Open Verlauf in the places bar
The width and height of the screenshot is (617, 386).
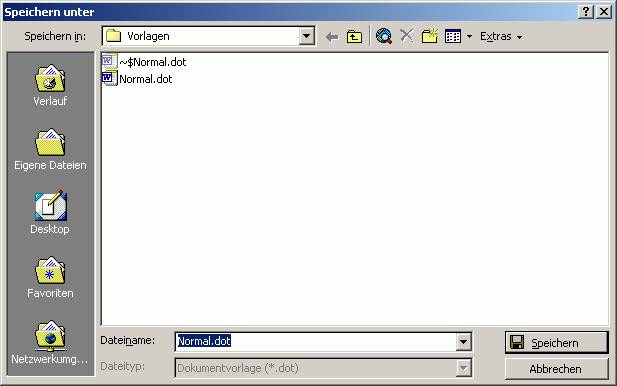[50, 86]
